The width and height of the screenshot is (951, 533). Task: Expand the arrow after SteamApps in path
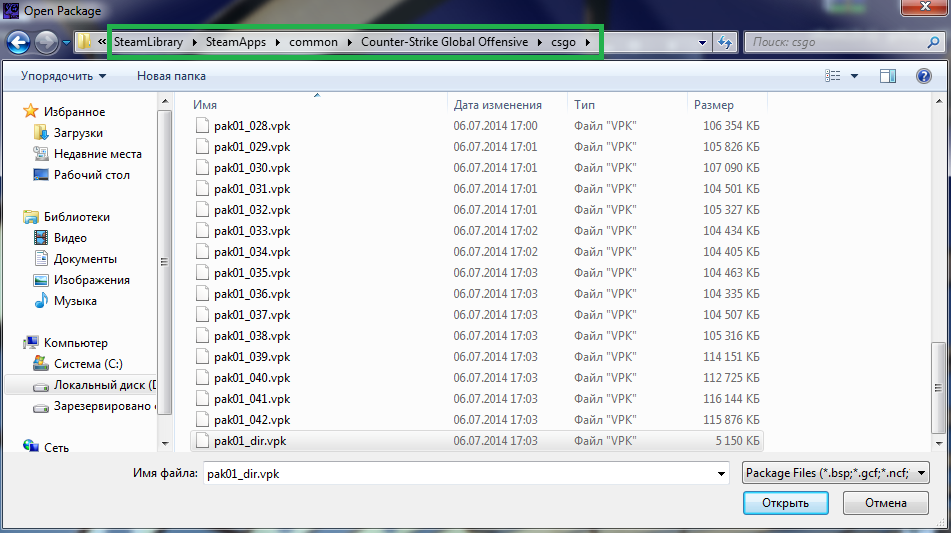[278, 42]
